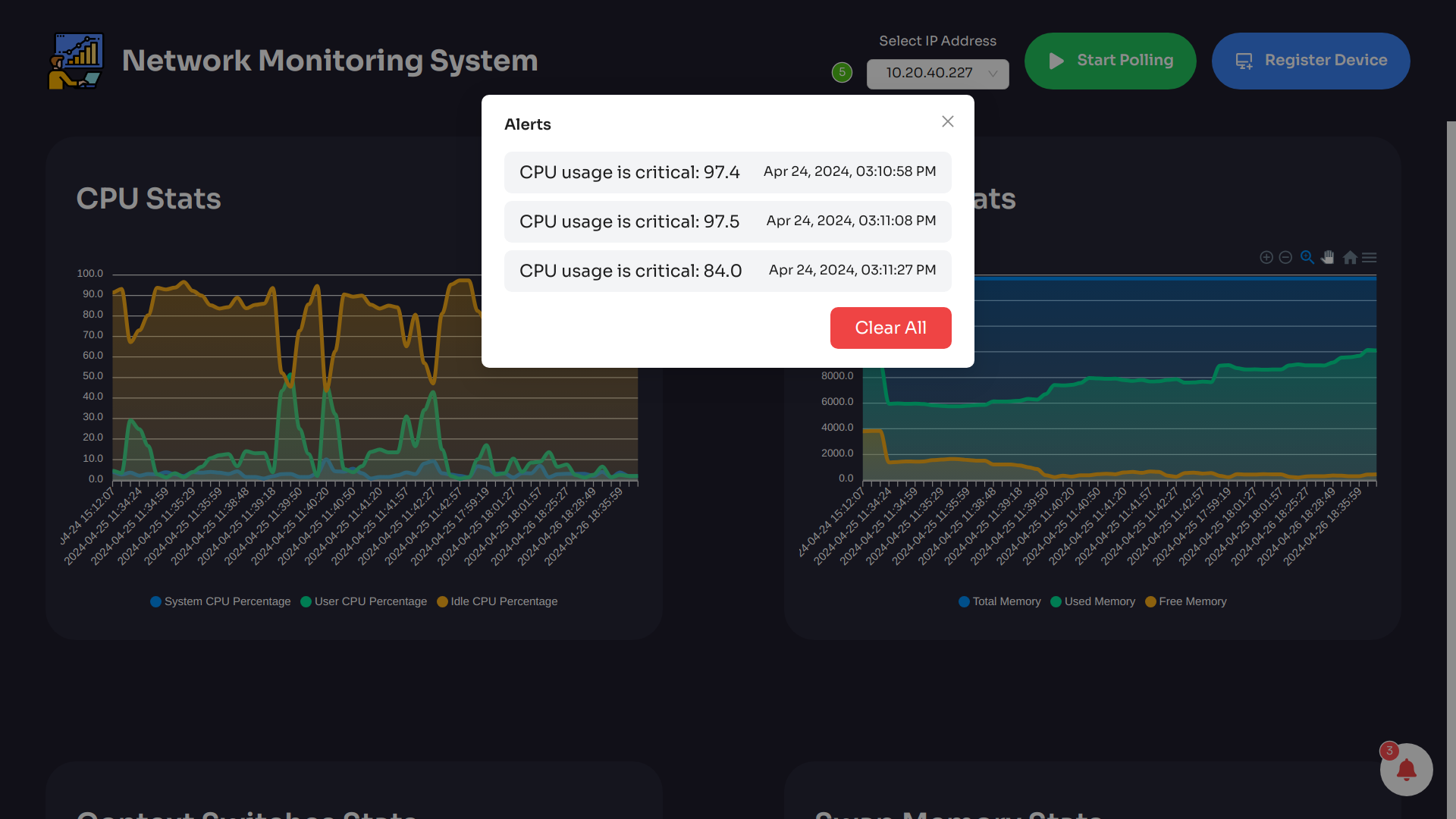Toggle Free Memory legend series
1456x819 pixels.
1186,601
